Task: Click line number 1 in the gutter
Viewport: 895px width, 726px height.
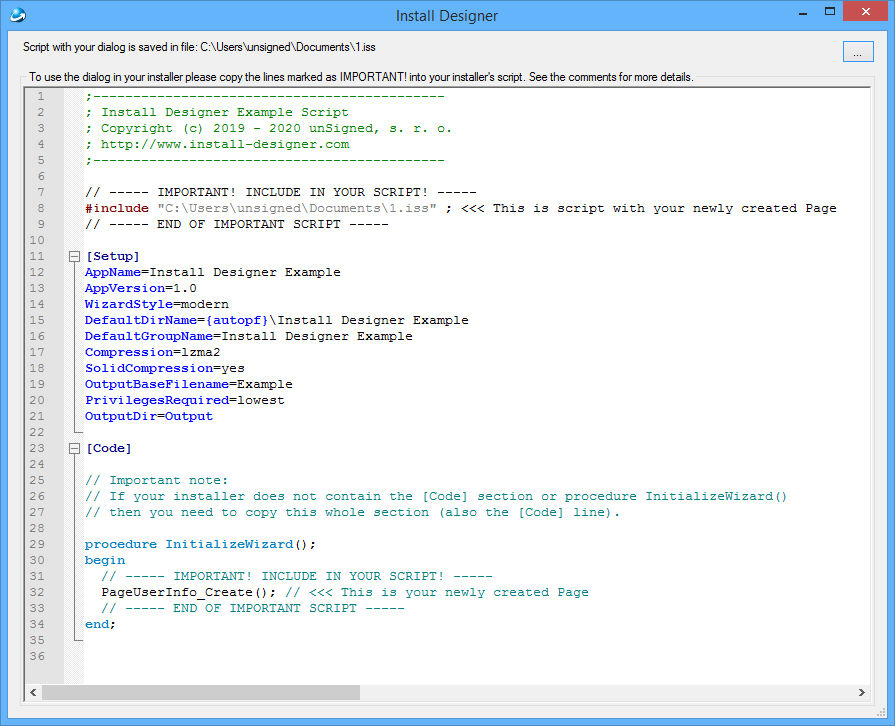Action: 41,96
